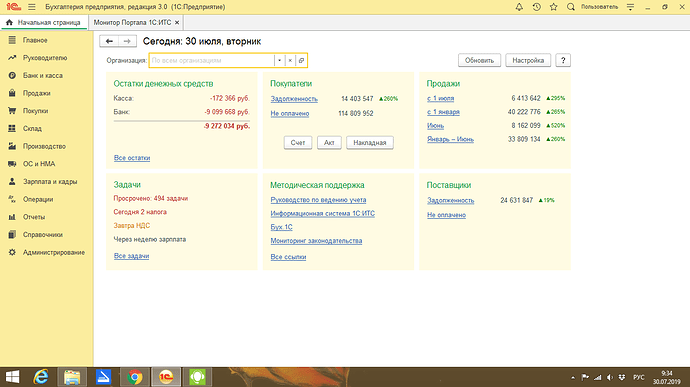Open the Справочники section
The image size is (690, 387).
click(43, 235)
